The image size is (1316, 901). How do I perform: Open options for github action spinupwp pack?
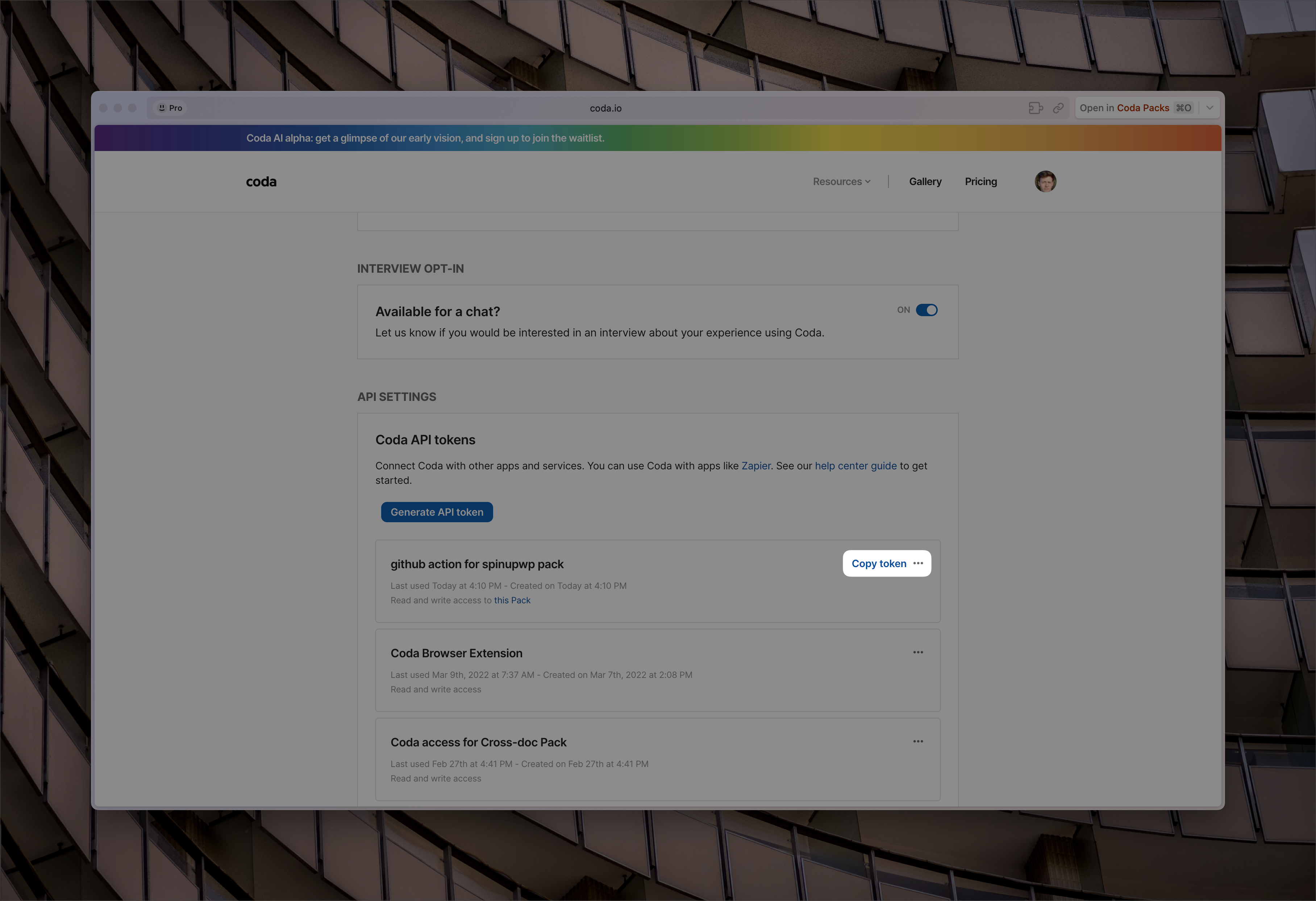(919, 563)
